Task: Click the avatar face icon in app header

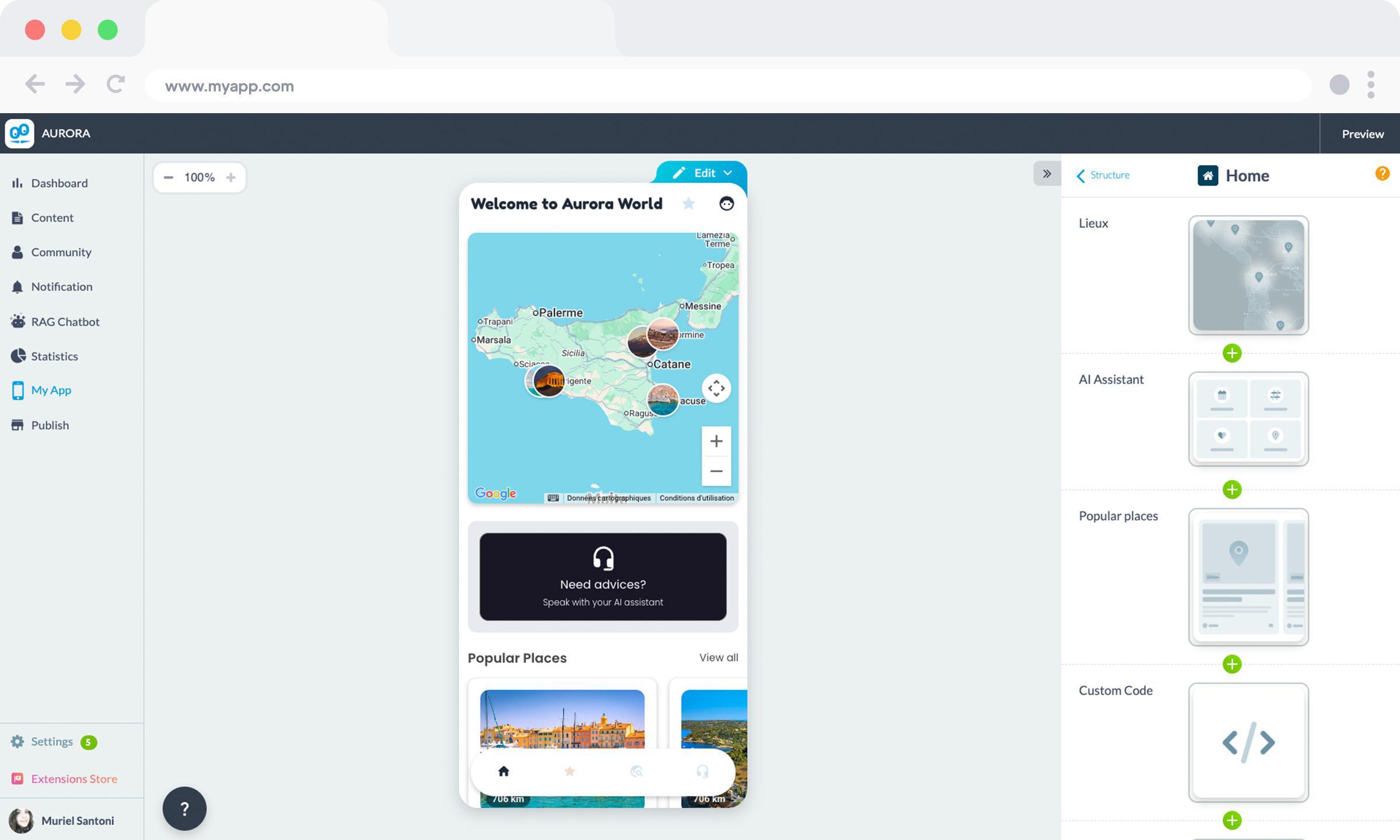Action: point(726,204)
